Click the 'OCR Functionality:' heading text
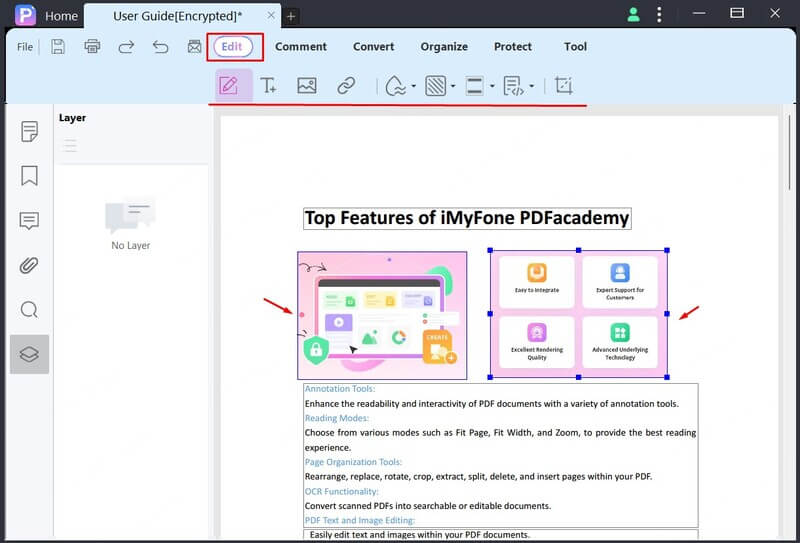The image size is (800, 543). (x=341, y=491)
